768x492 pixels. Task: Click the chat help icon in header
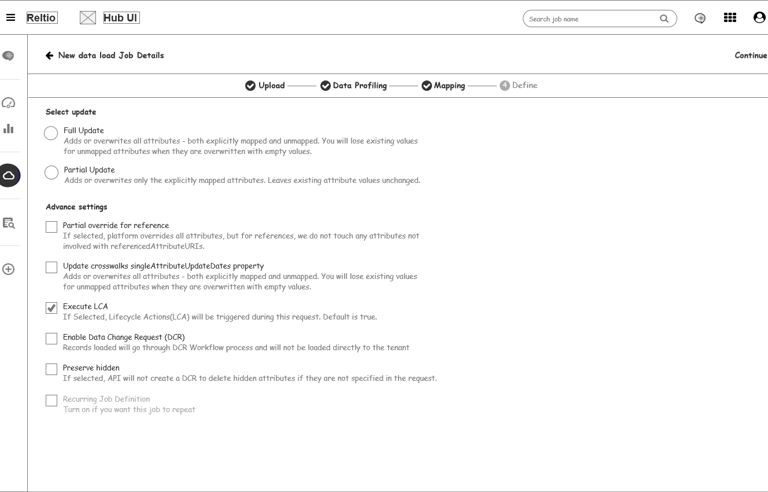point(700,18)
